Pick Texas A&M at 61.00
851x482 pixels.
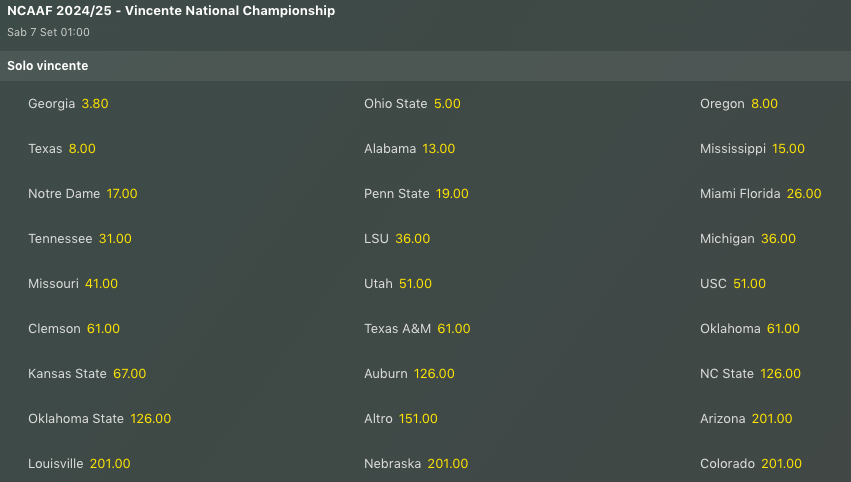coord(453,329)
